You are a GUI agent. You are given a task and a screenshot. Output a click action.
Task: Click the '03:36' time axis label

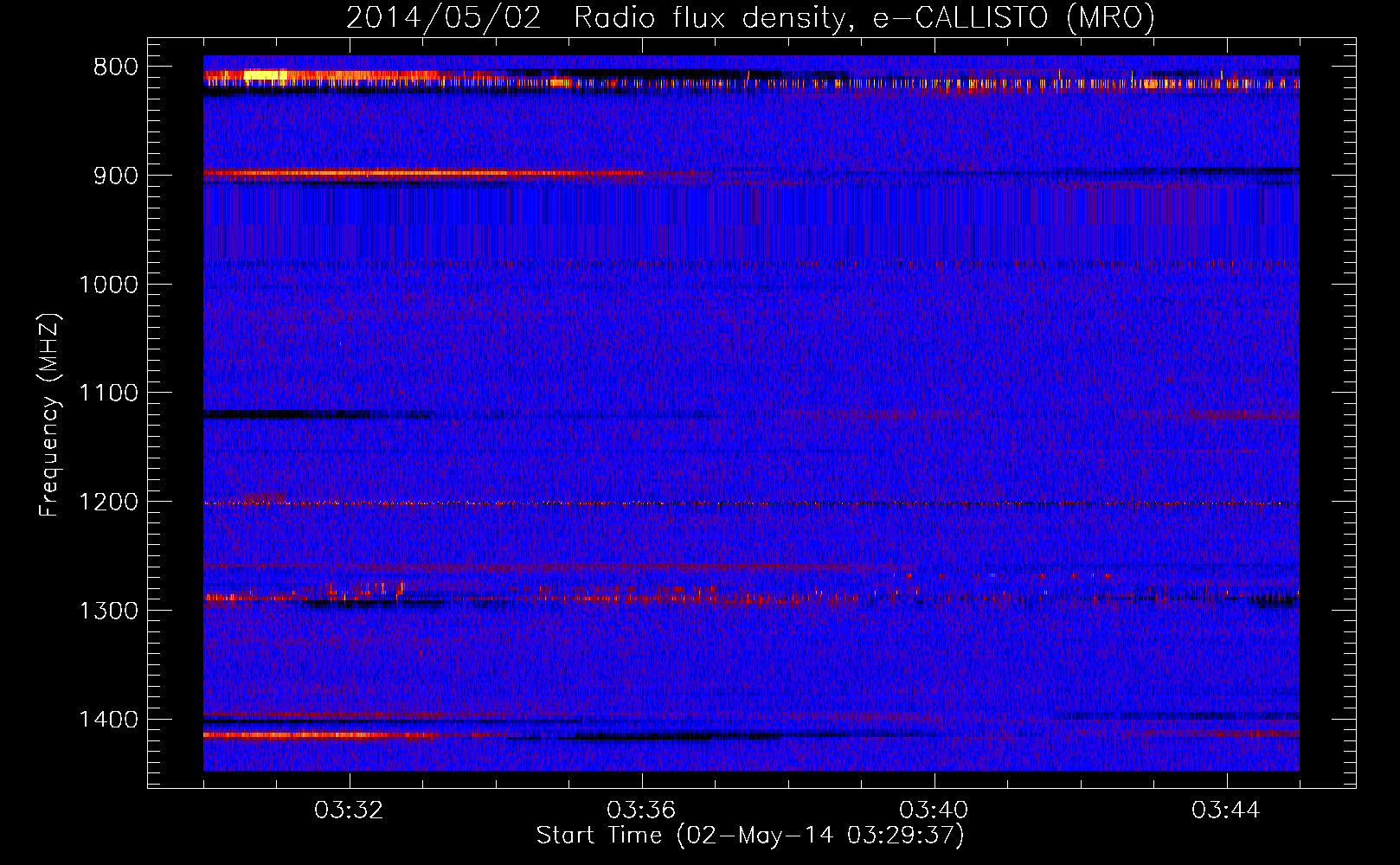point(641,811)
